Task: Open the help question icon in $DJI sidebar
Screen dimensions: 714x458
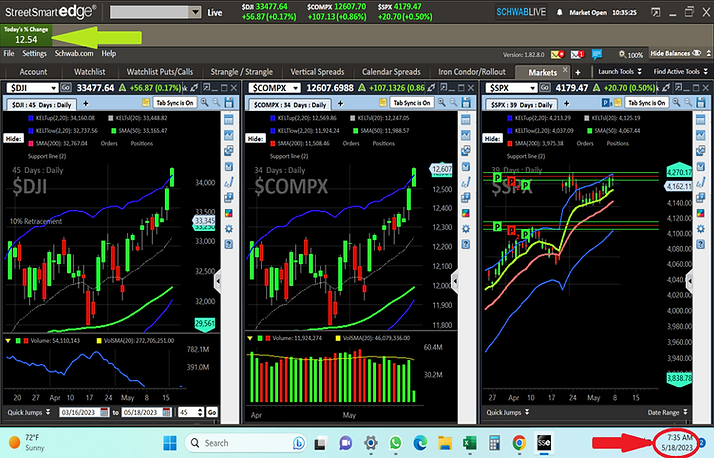Action: click(x=229, y=244)
